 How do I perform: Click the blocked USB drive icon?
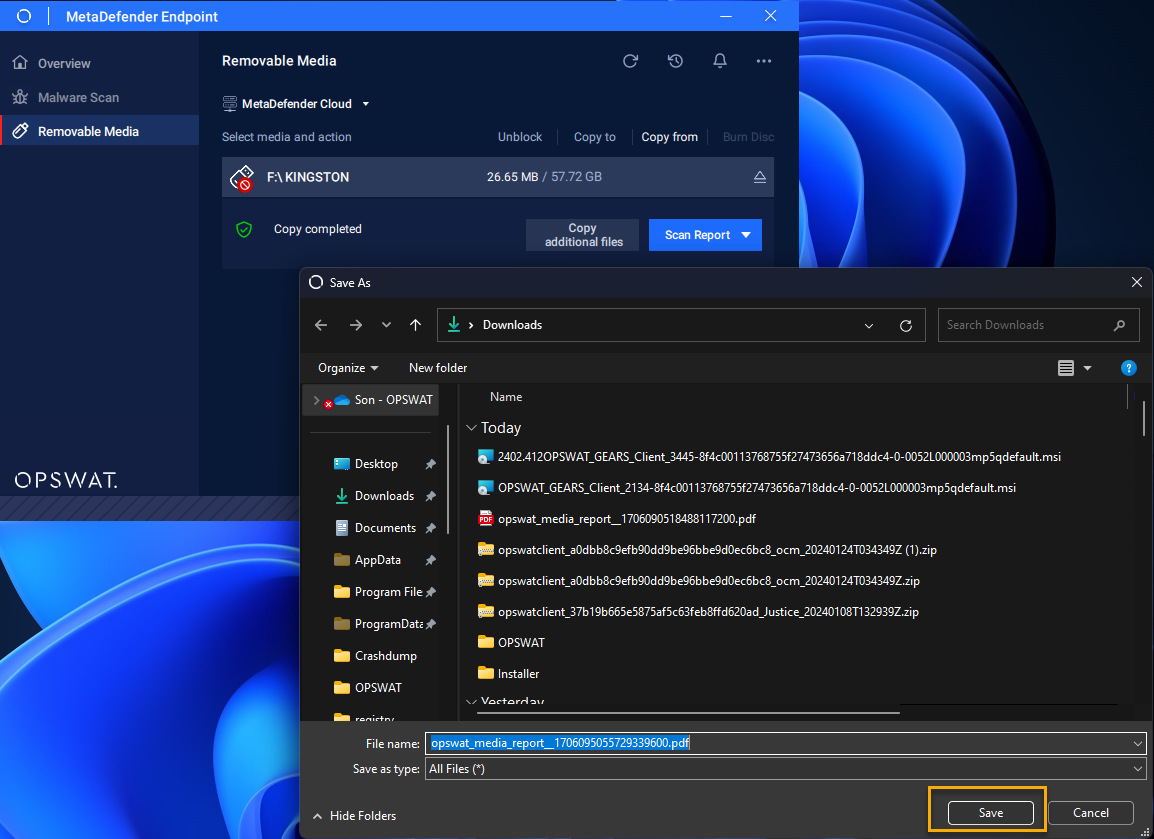click(242, 177)
